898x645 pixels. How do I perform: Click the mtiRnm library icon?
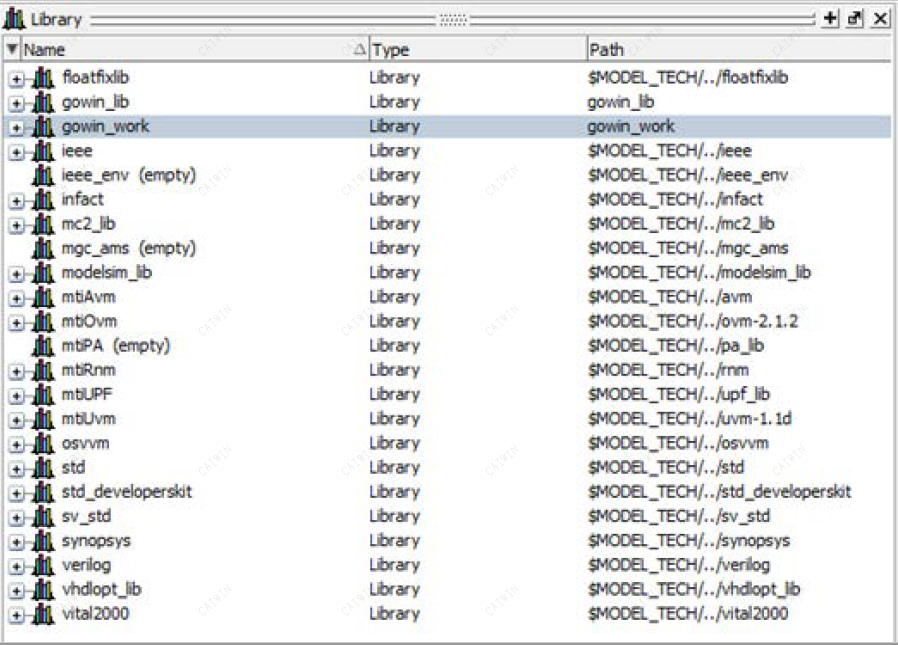(x=43, y=370)
